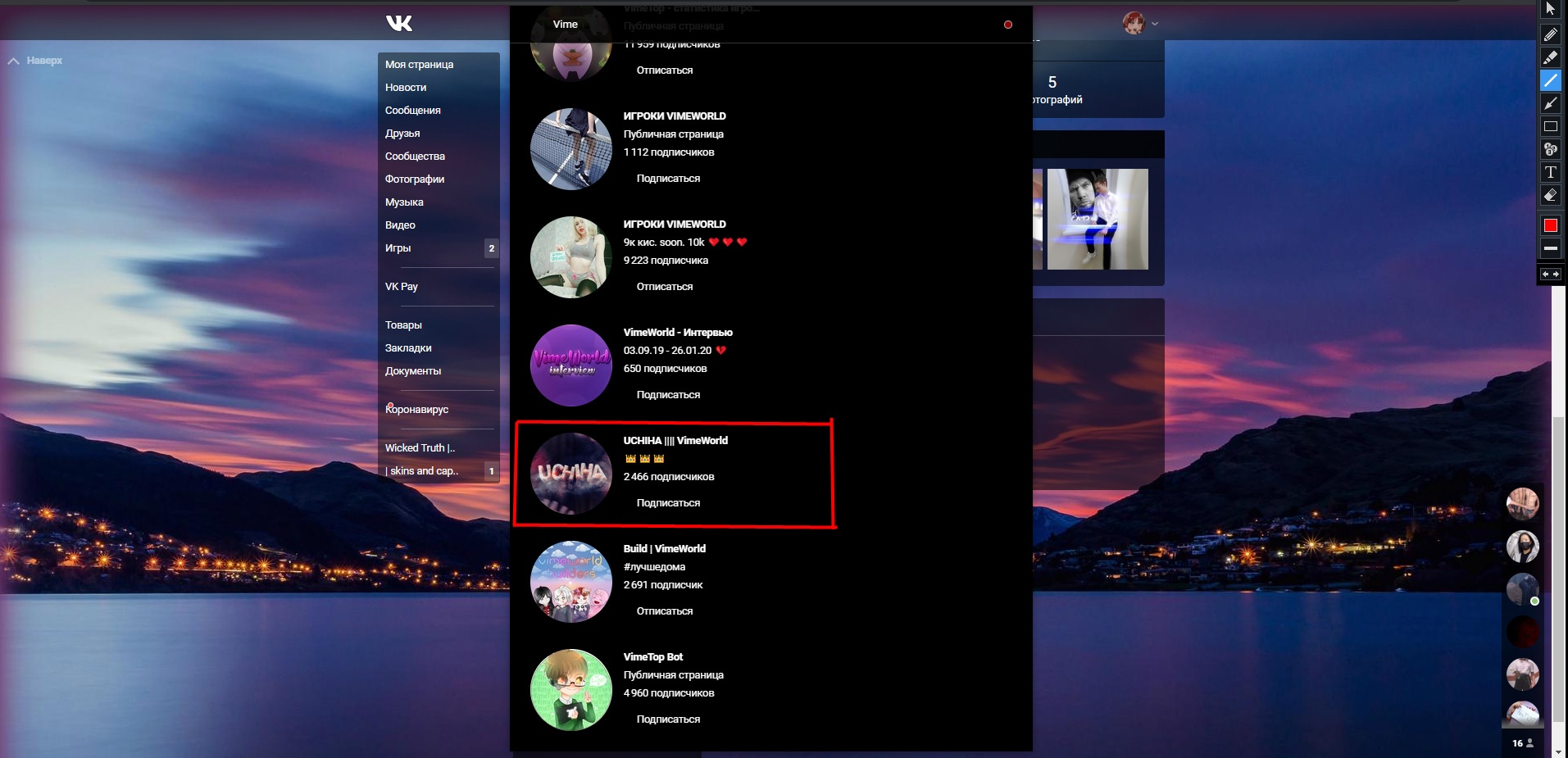Select the pencil drawing tool
The width and height of the screenshot is (1568, 758).
click(x=1550, y=34)
